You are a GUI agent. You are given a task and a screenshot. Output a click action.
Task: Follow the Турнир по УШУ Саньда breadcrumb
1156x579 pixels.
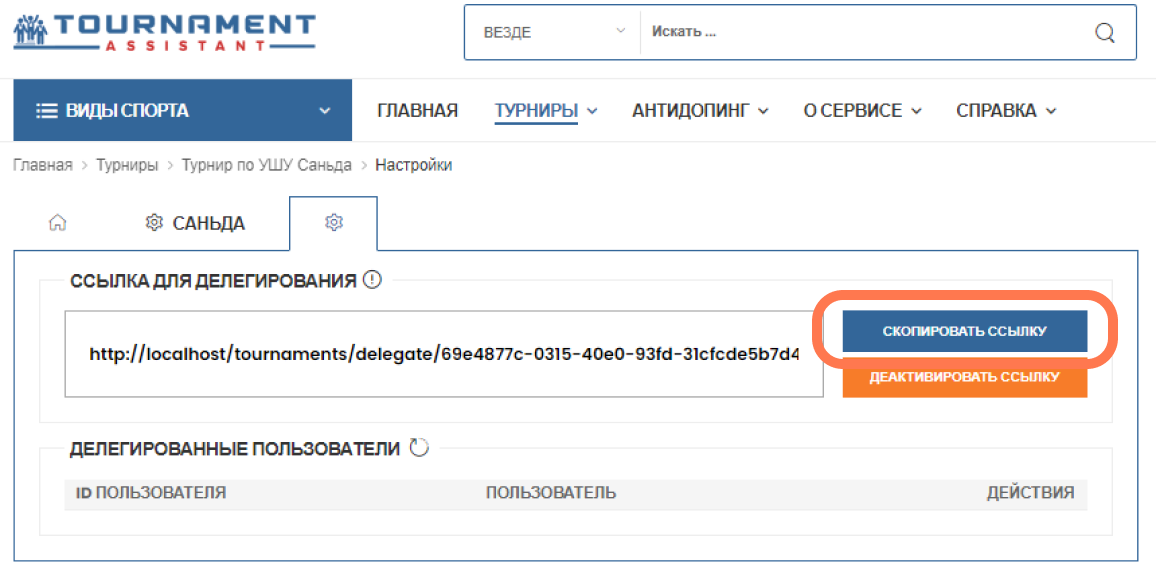pos(267,165)
